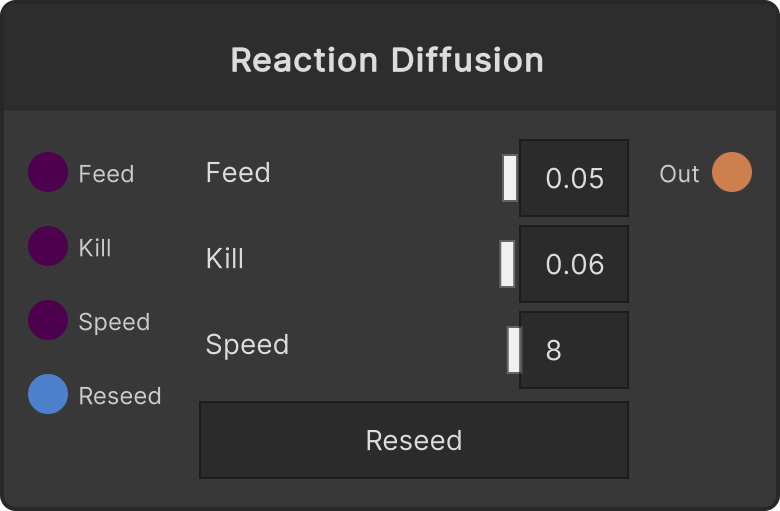This screenshot has height=511, width=780.
Task: Click the Feed slider handle
Action: point(510,178)
